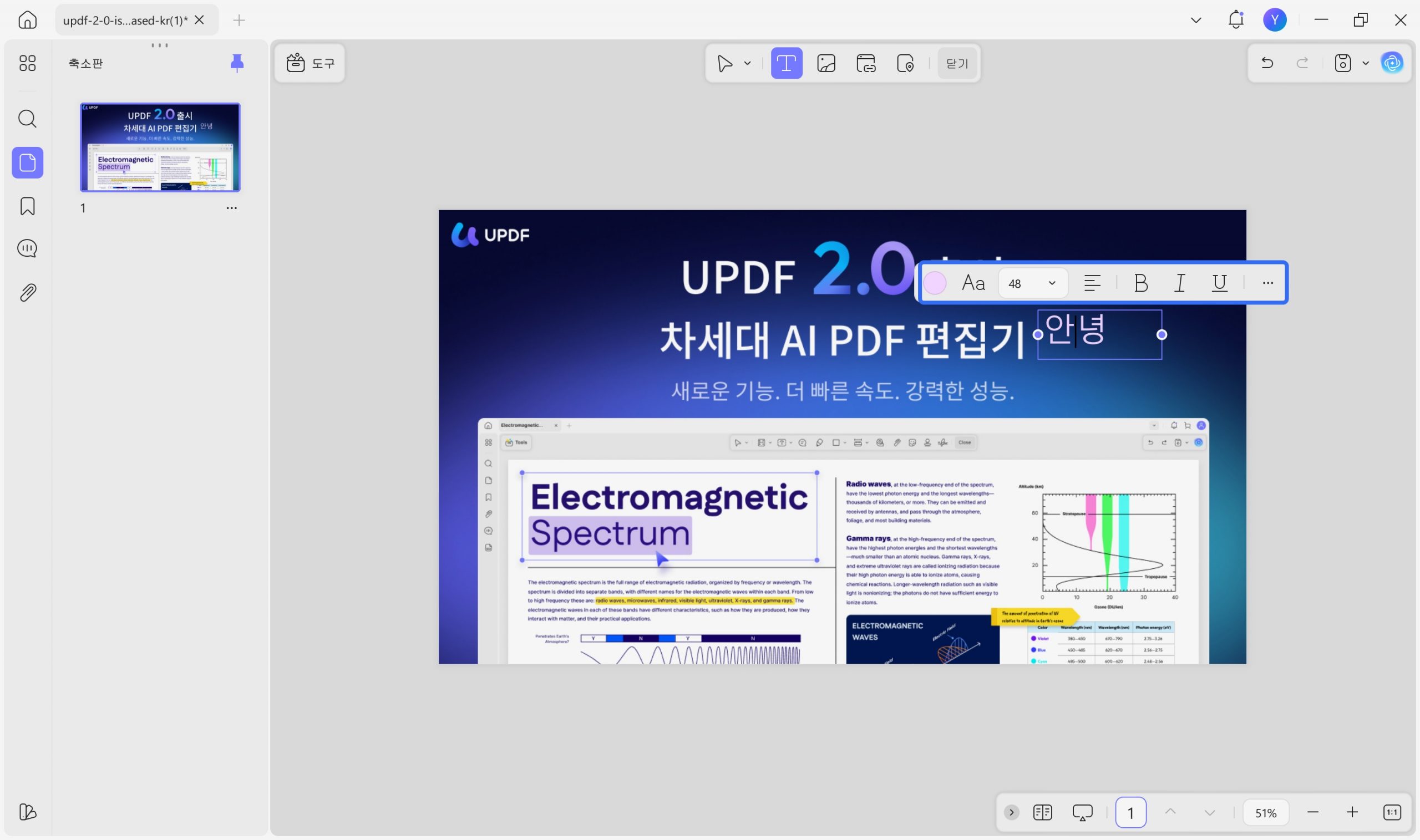Open the Aa font picker

pyautogui.click(x=973, y=283)
